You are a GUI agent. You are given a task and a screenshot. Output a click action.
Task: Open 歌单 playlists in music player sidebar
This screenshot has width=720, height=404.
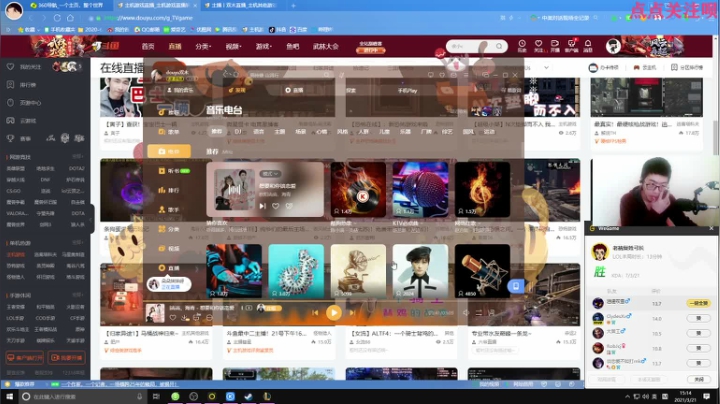(x=169, y=132)
